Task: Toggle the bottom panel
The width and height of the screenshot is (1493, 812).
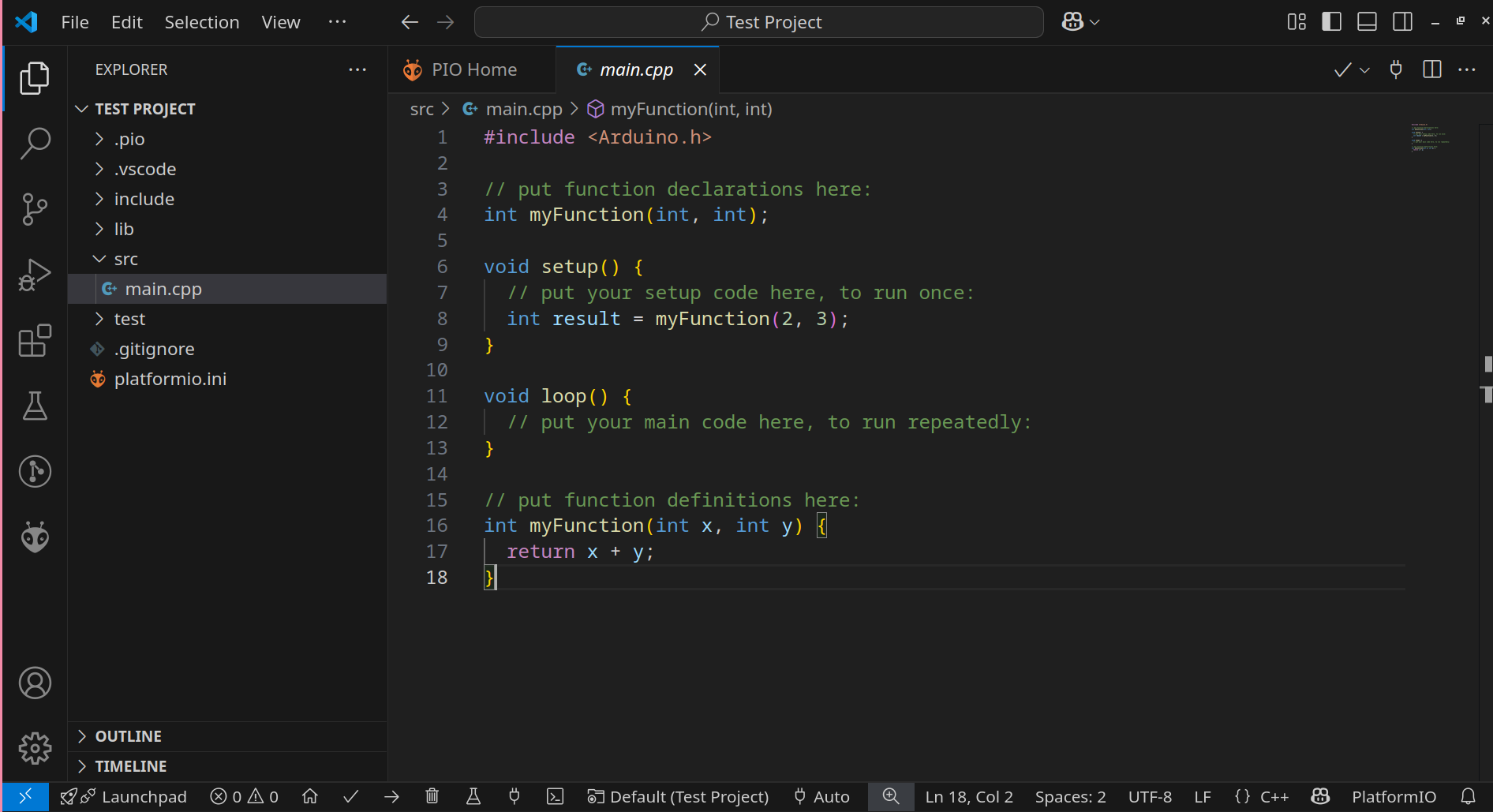Action: click(x=1367, y=22)
